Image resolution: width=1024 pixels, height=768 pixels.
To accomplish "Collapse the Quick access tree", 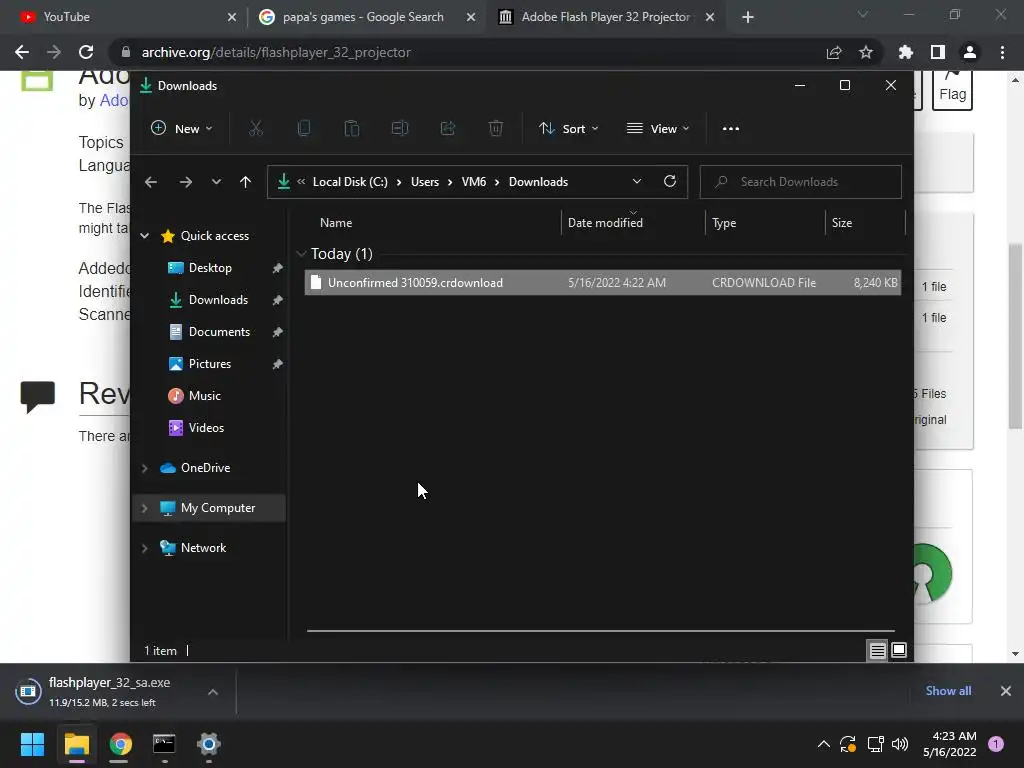I will coord(145,236).
